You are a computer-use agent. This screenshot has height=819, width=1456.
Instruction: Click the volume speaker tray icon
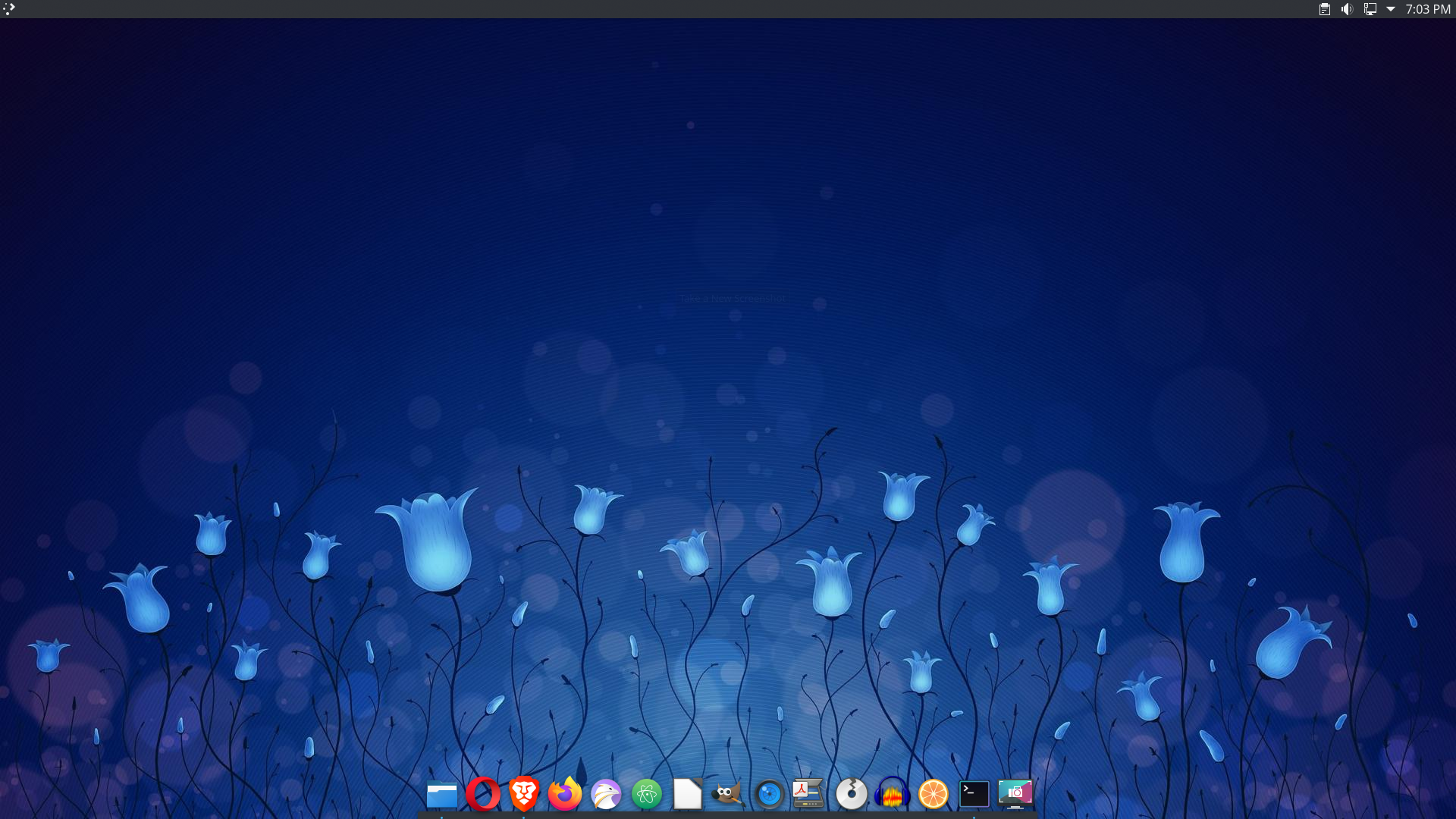click(x=1347, y=9)
